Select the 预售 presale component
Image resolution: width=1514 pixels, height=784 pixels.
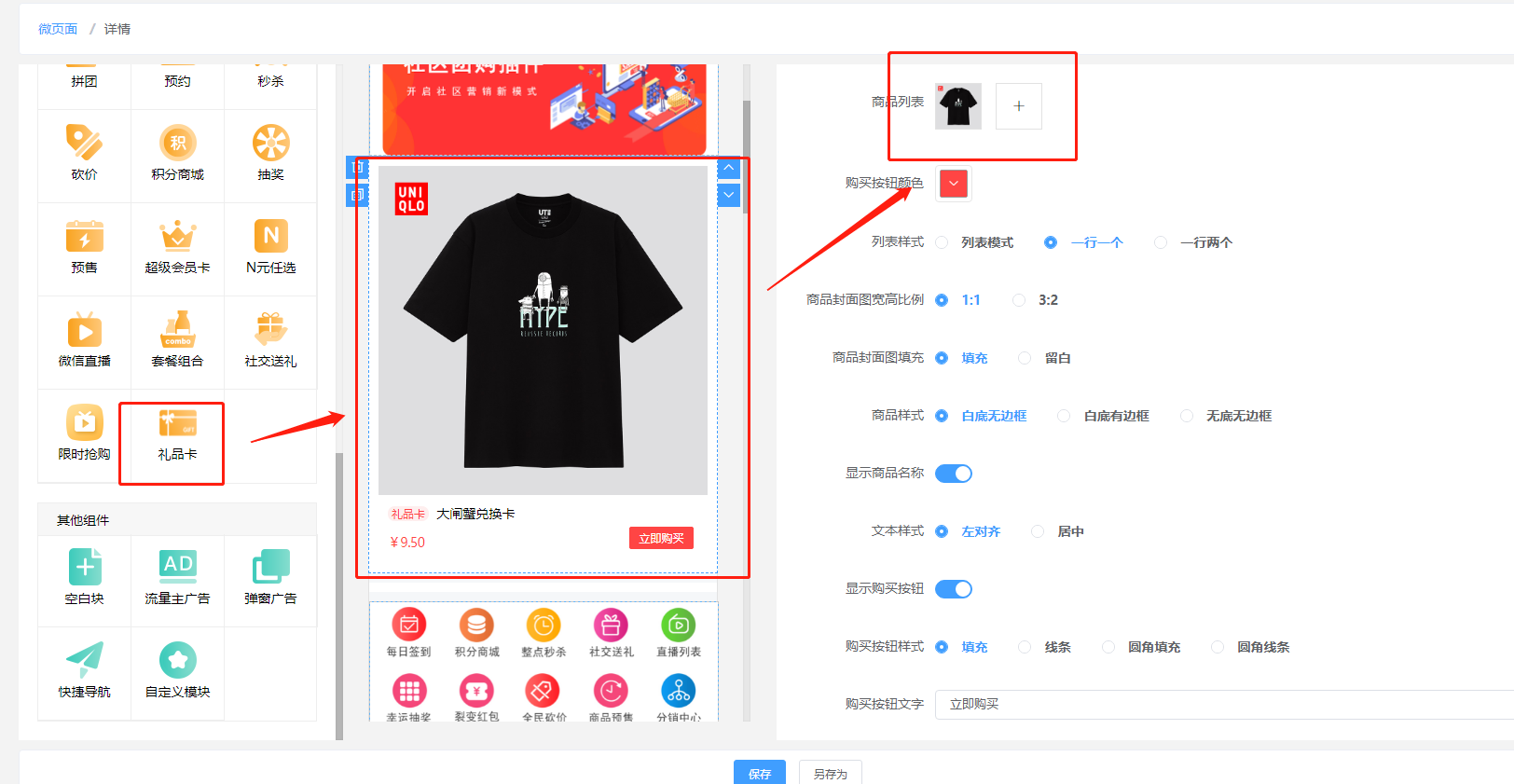84,249
